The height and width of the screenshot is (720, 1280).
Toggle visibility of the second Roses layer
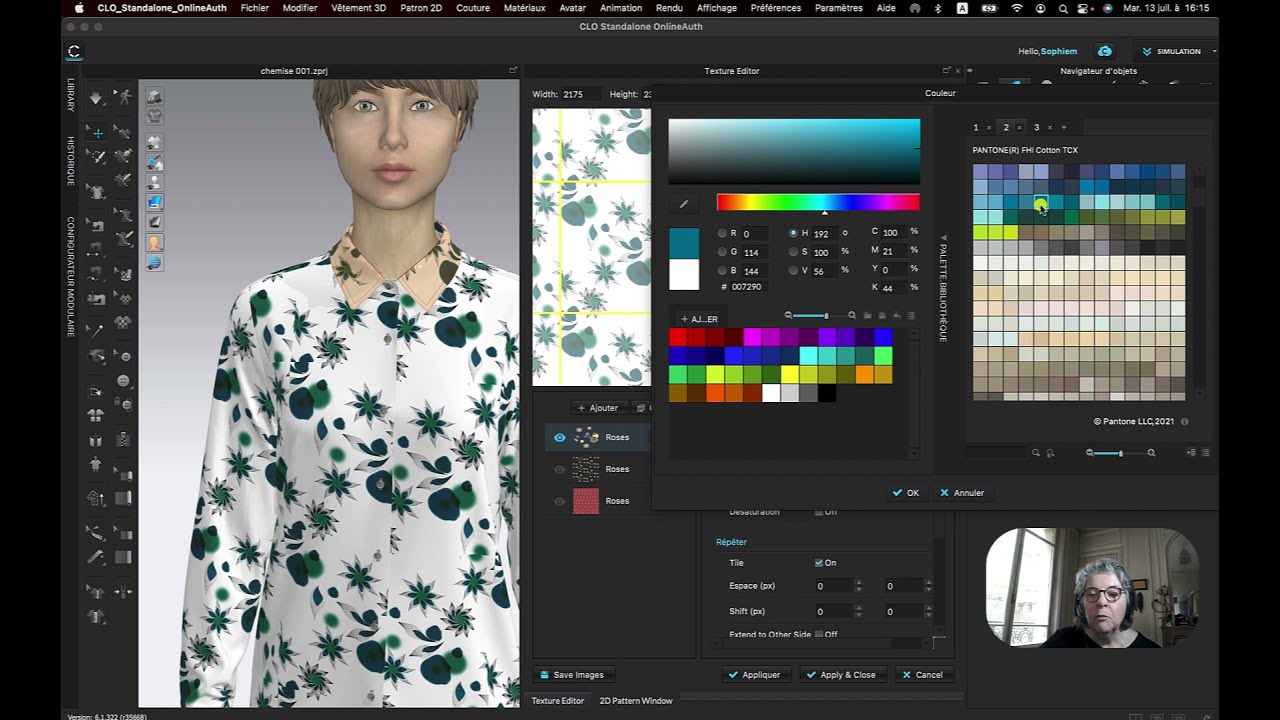(559, 469)
